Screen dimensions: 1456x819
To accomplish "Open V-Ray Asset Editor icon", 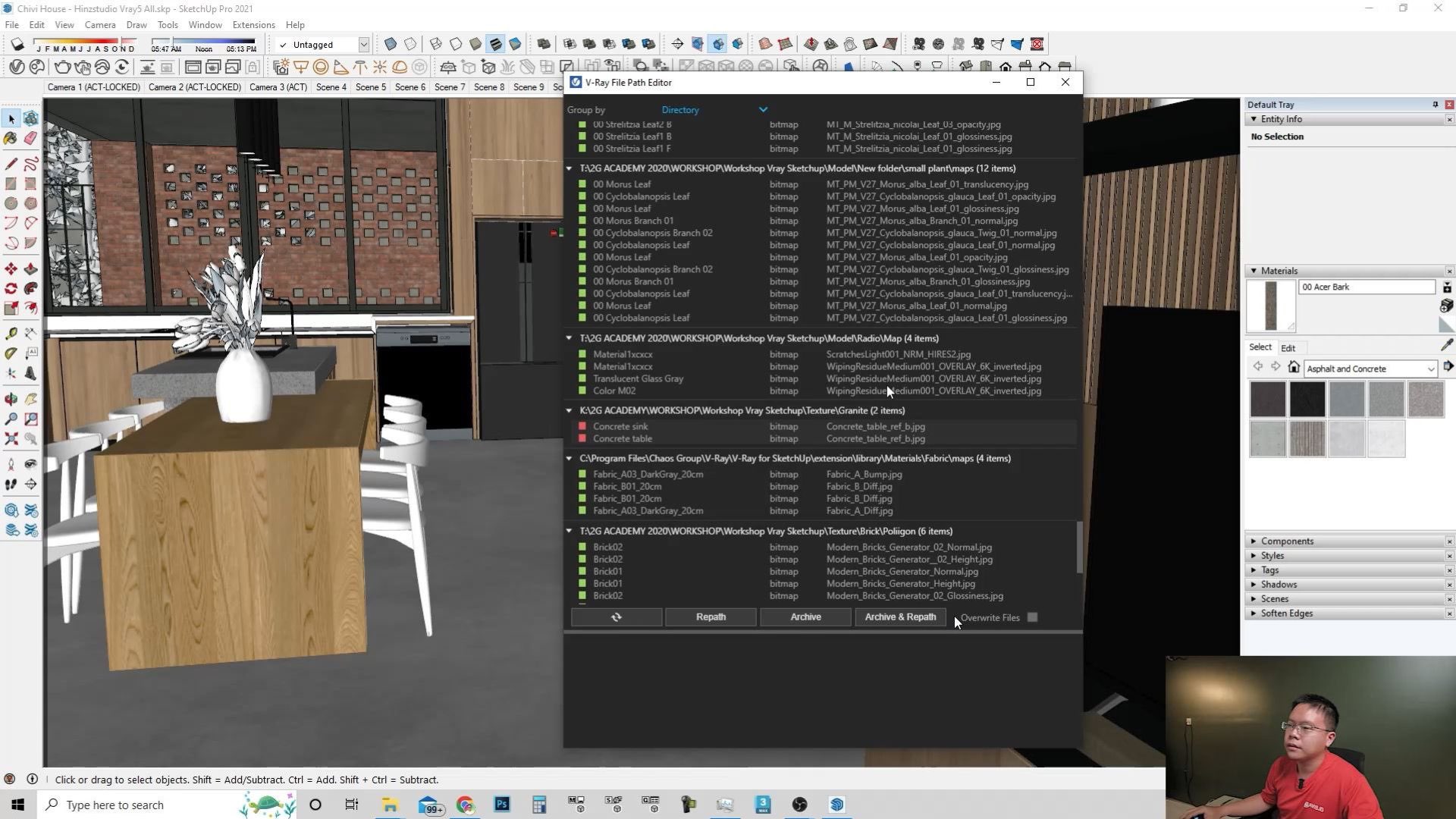I will pos(17,67).
